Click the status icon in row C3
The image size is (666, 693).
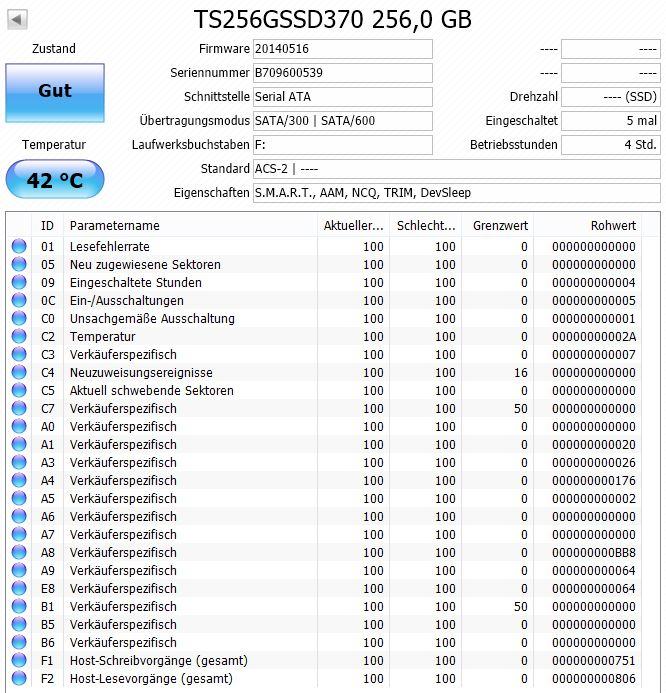(19, 354)
